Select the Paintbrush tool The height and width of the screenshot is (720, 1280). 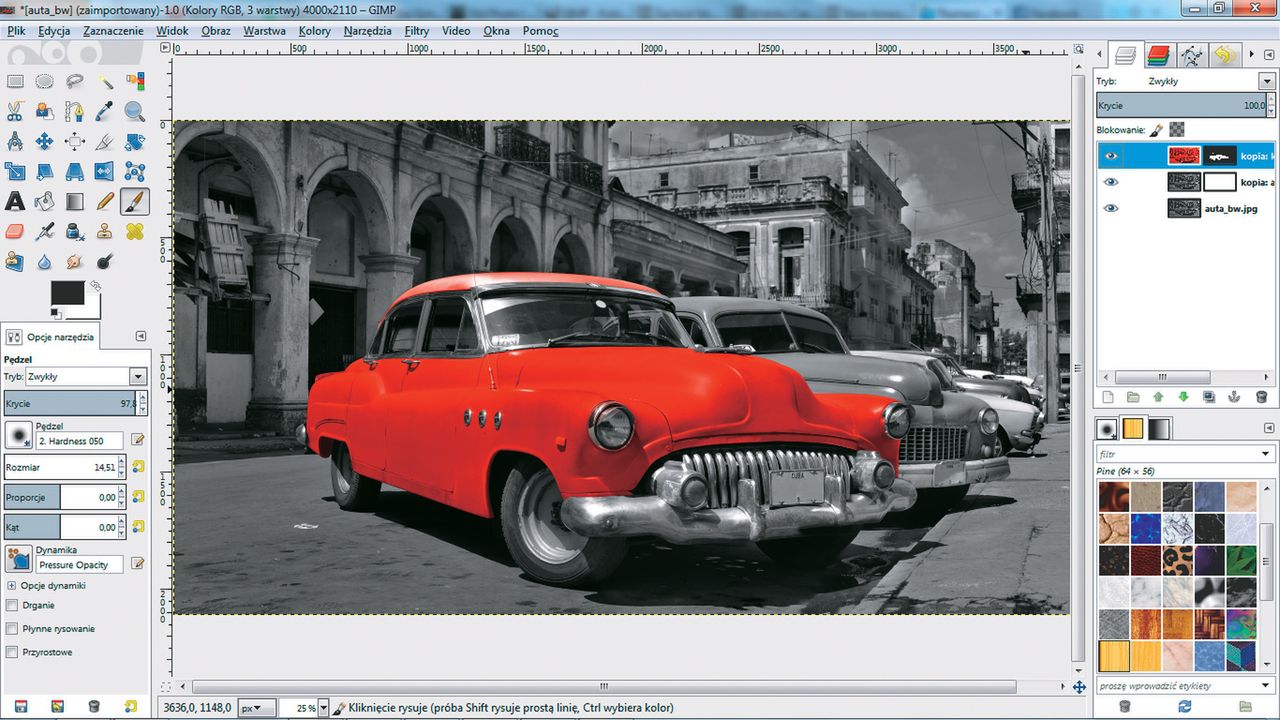point(135,202)
